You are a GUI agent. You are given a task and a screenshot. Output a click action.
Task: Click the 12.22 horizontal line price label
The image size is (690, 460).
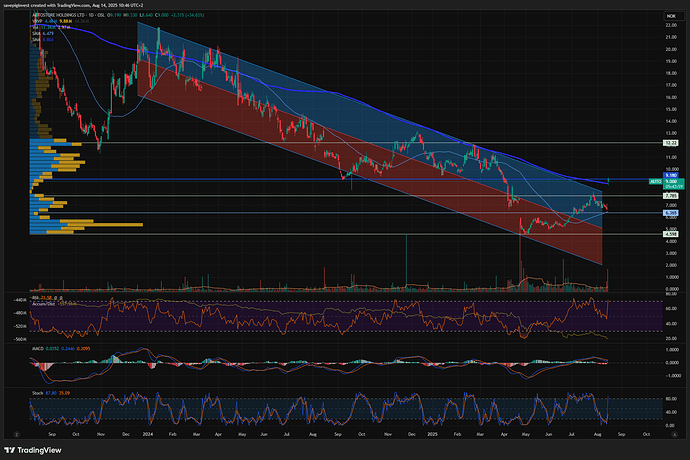click(671, 143)
